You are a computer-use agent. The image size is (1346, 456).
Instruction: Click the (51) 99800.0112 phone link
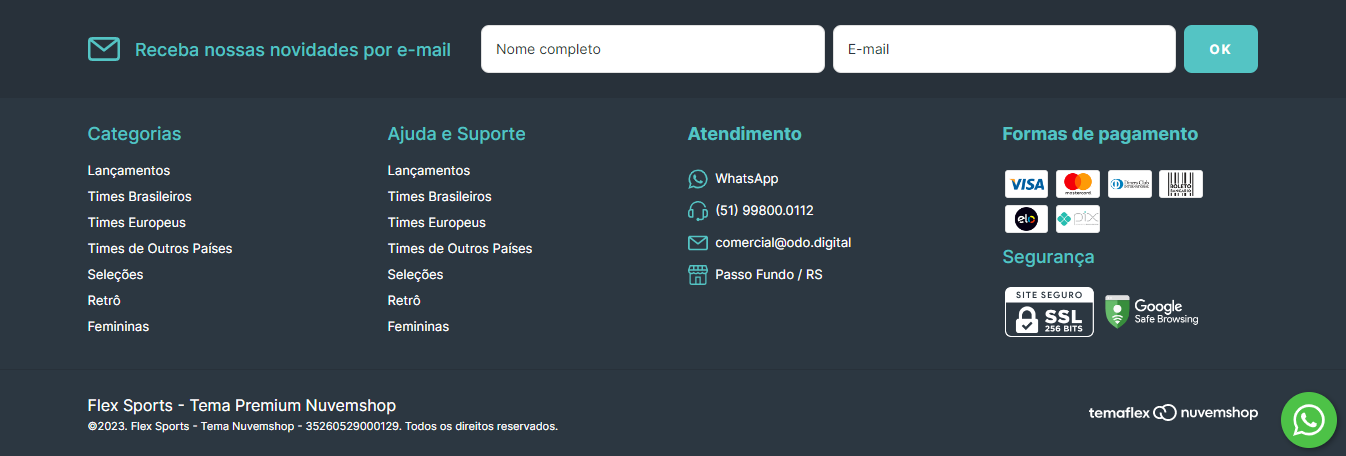(x=764, y=211)
